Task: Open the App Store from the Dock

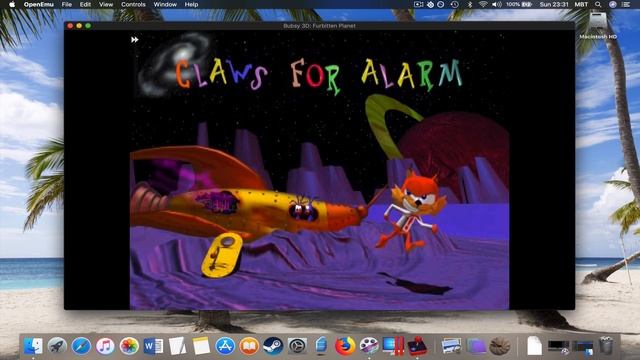Action: click(225, 346)
